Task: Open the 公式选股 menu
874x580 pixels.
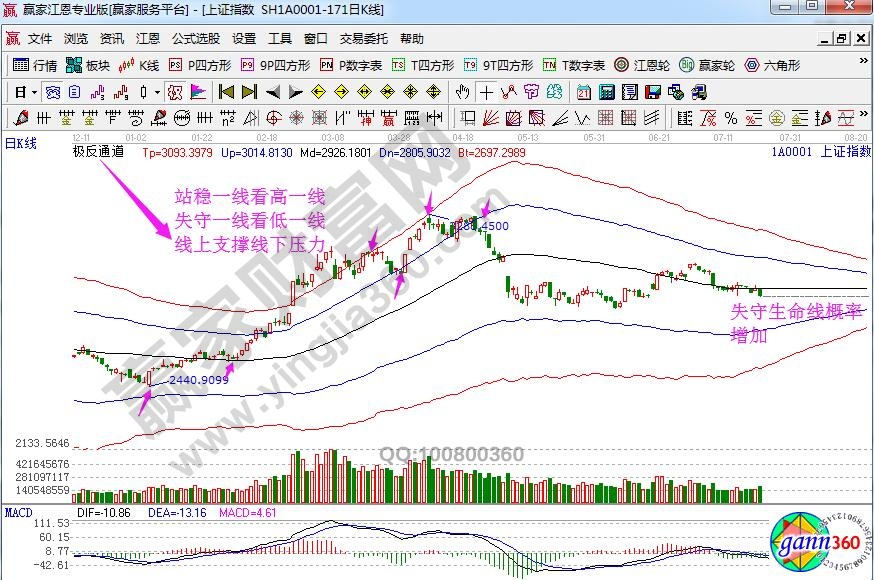Action: click(196, 39)
